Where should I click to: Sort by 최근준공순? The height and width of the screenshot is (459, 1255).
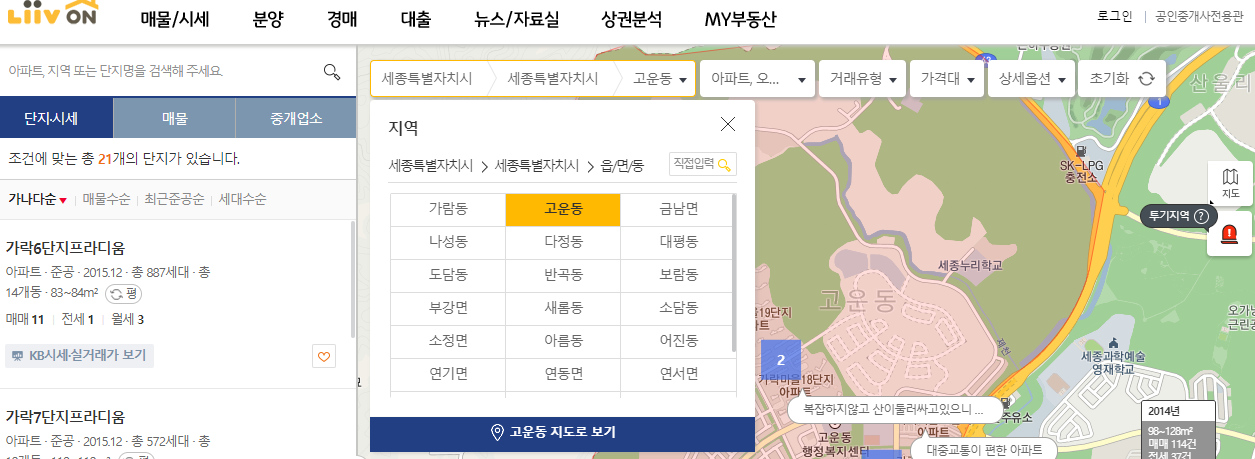point(175,199)
